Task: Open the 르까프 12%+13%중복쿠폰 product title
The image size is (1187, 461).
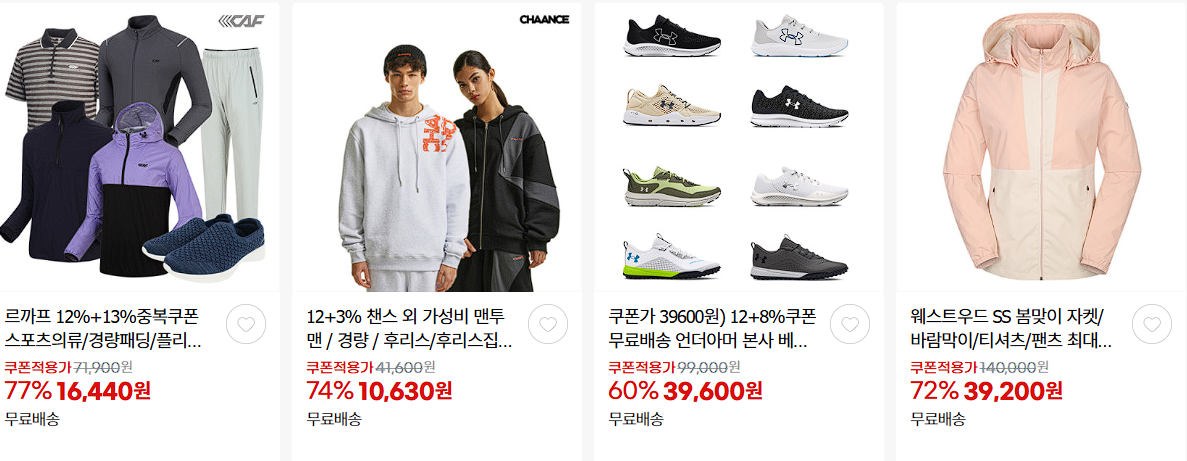Action: (x=104, y=328)
